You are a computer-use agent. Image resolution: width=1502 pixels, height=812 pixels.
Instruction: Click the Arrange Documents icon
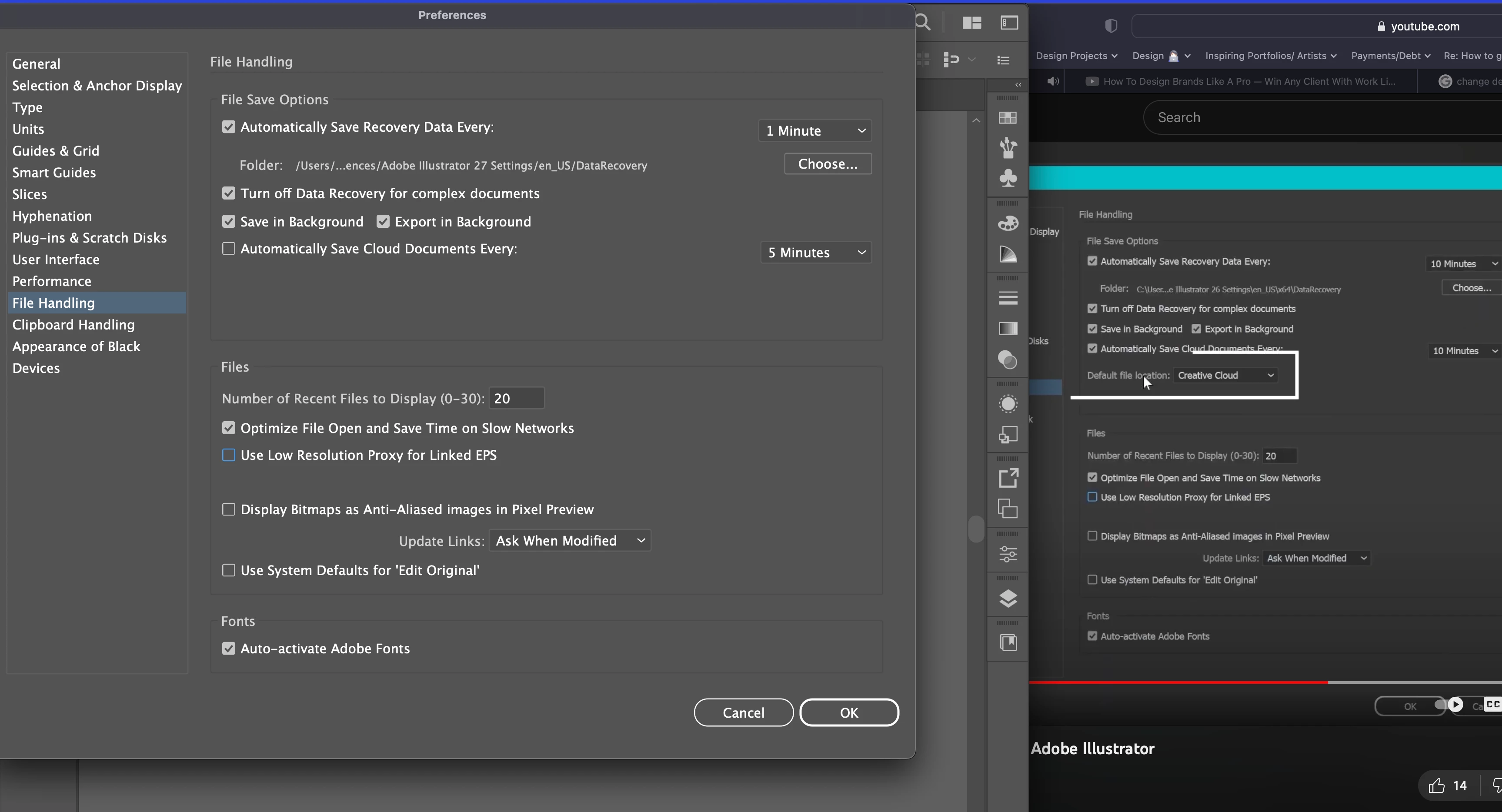click(x=971, y=23)
